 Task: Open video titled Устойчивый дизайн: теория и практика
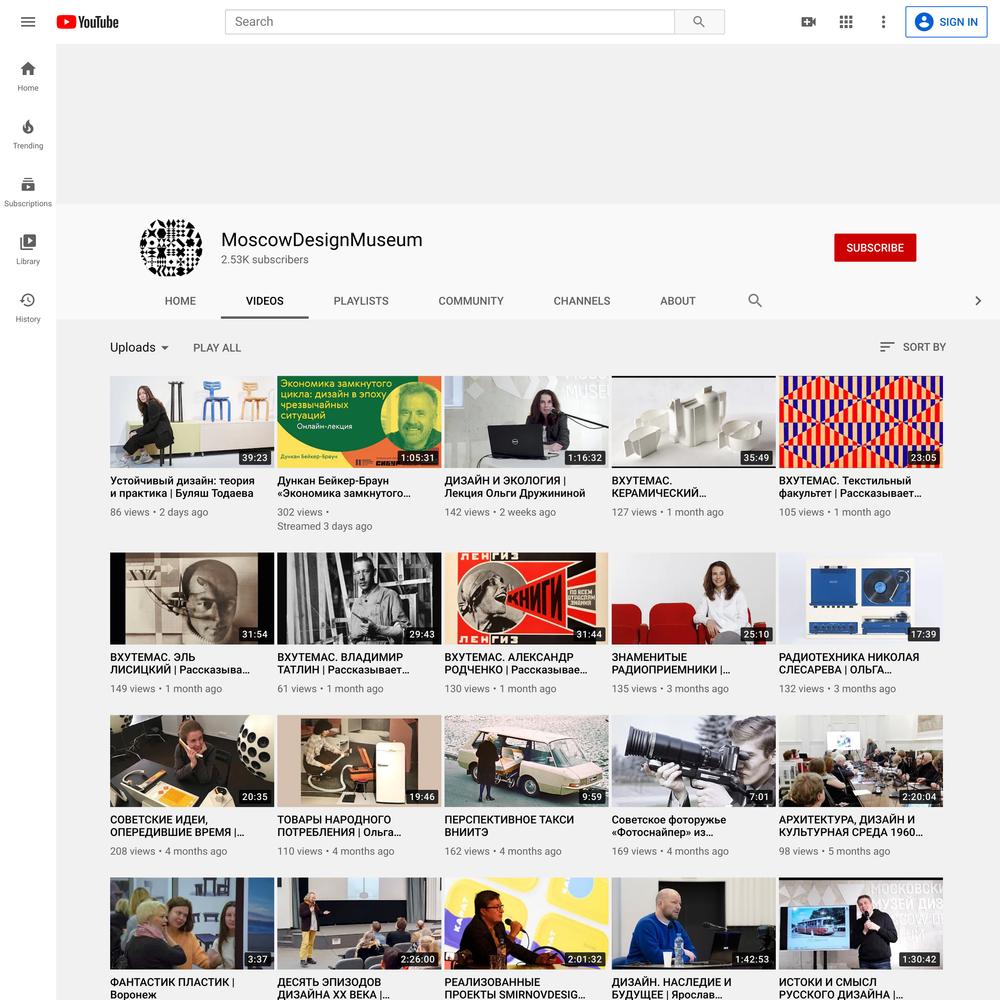coord(182,487)
